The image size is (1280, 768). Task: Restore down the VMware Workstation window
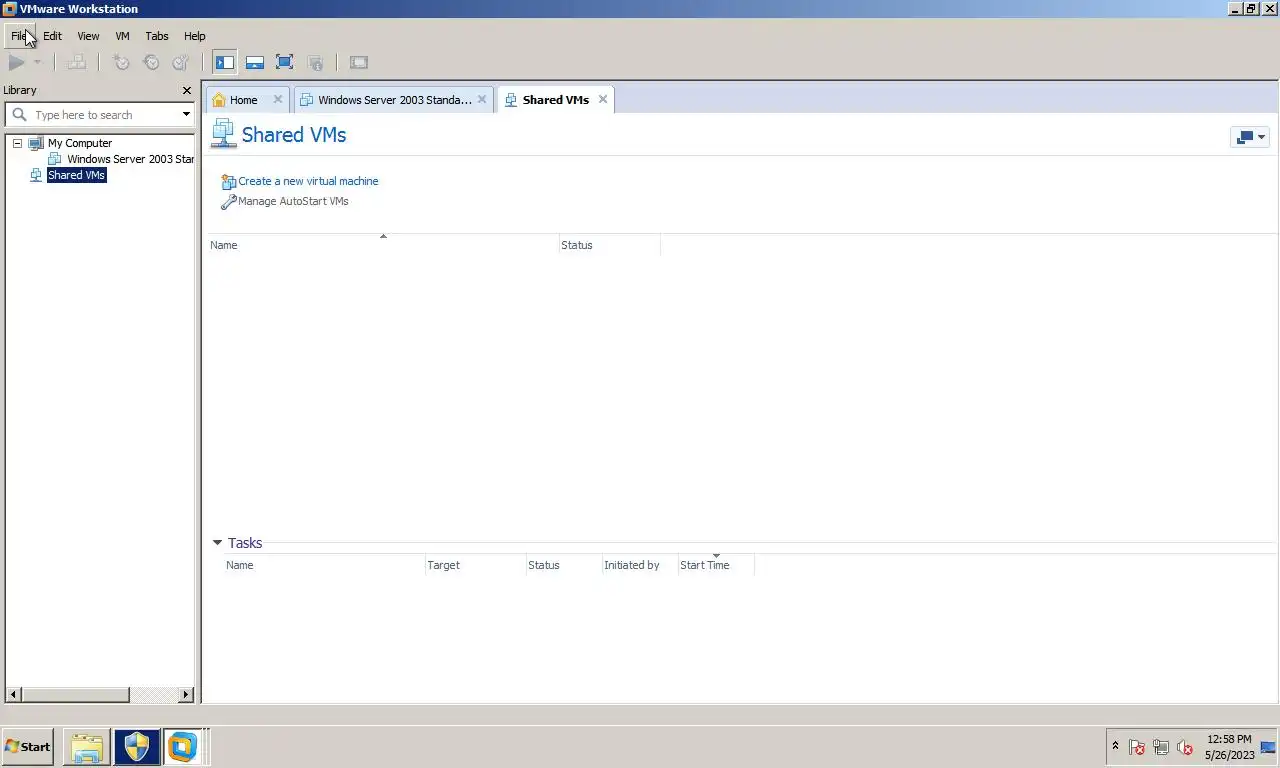(x=1251, y=9)
